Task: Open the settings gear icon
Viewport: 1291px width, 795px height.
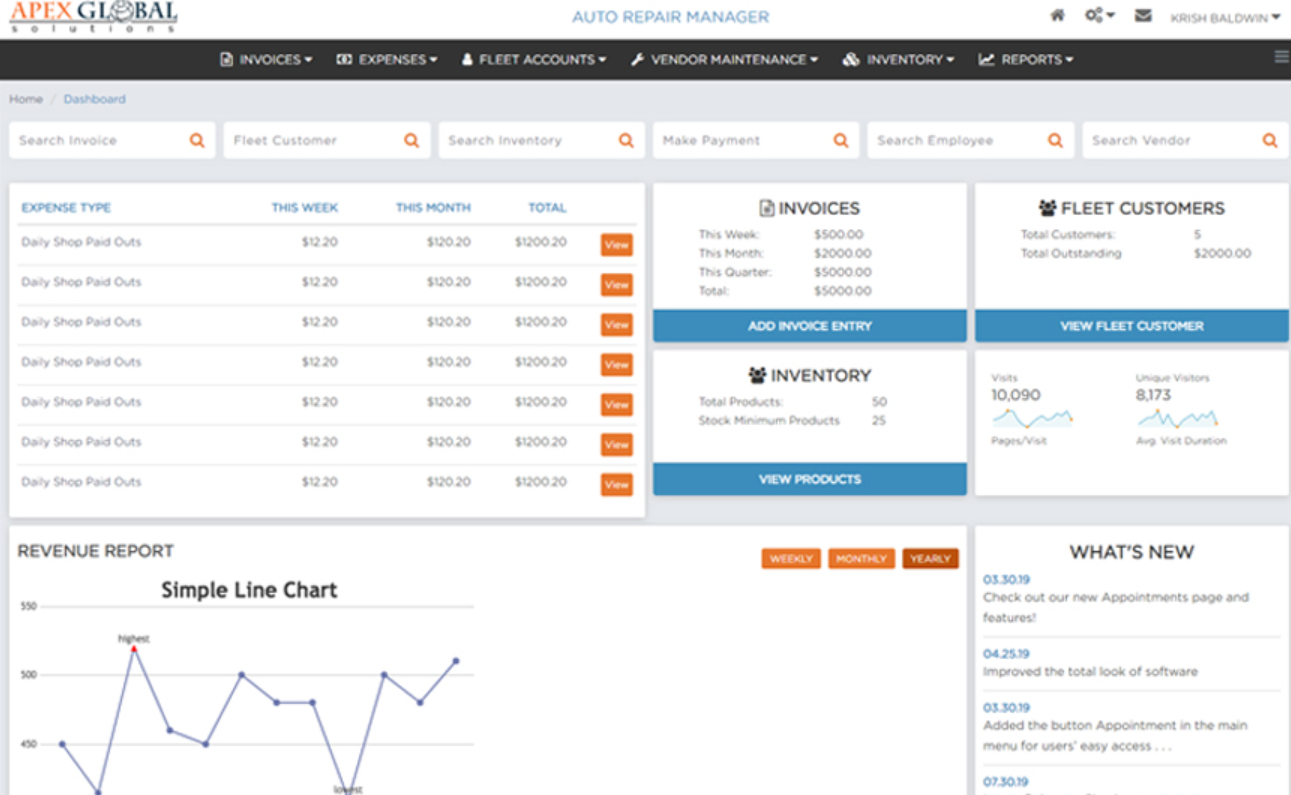Action: point(1096,16)
